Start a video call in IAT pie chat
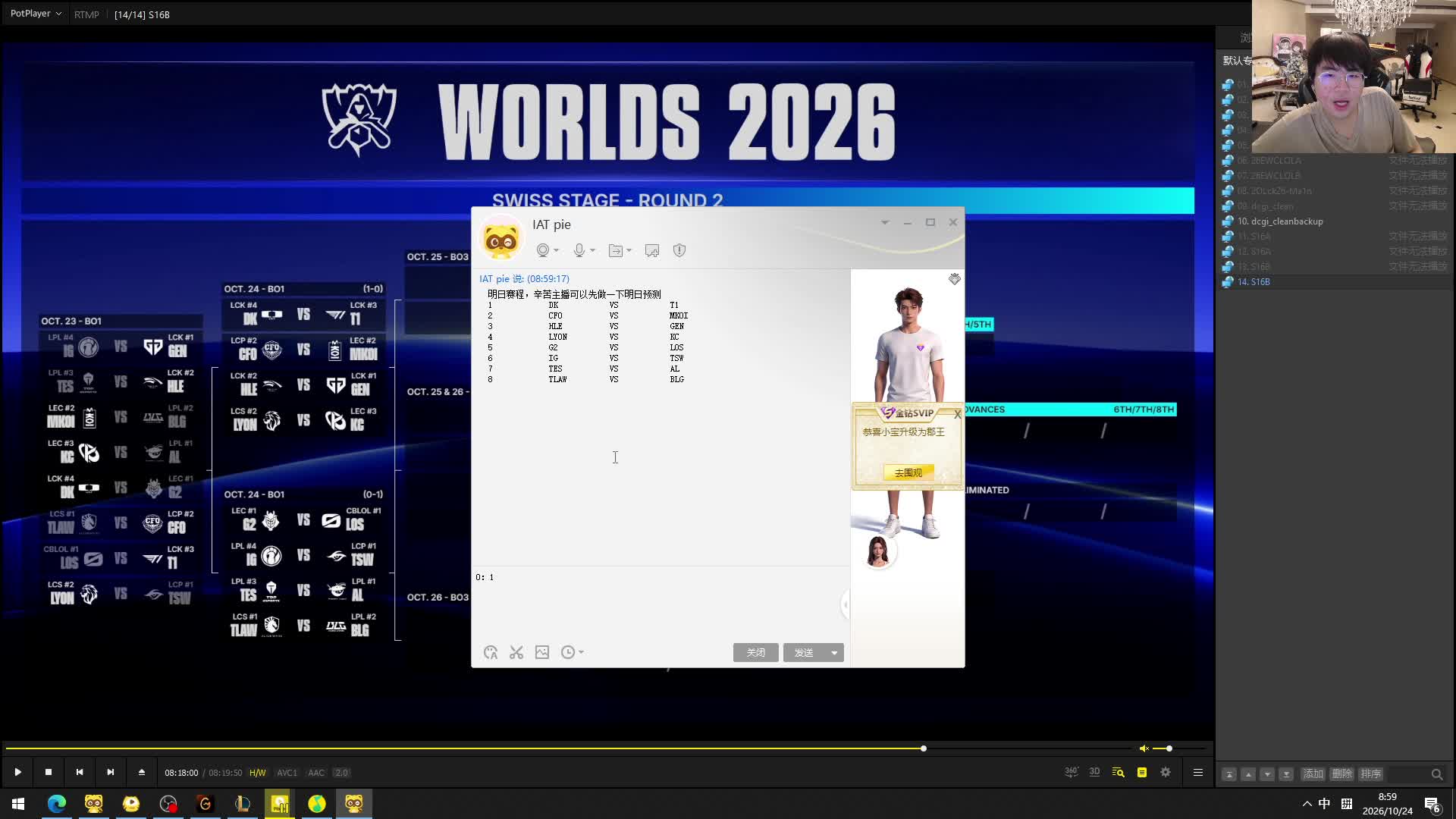The width and height of the screenshot is (1456, 819). pos(543,250)
